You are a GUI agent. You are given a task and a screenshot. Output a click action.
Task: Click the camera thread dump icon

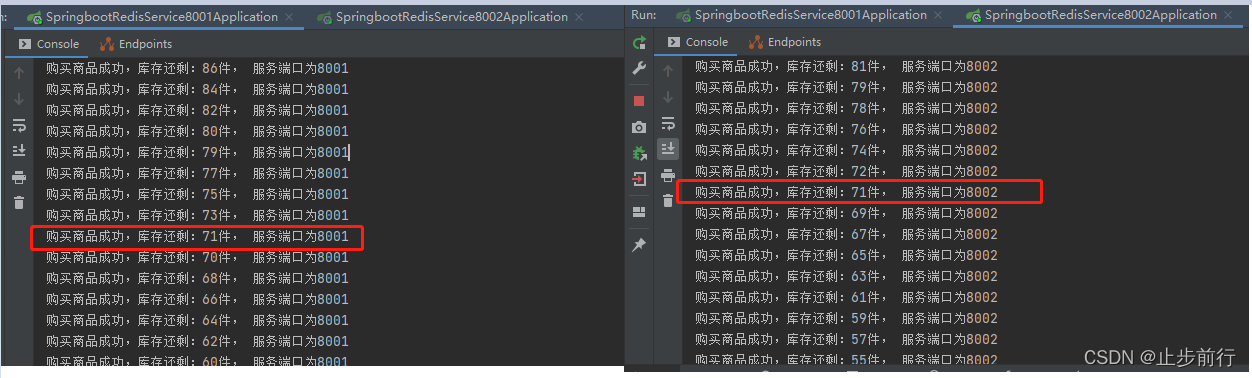[640, 127]
